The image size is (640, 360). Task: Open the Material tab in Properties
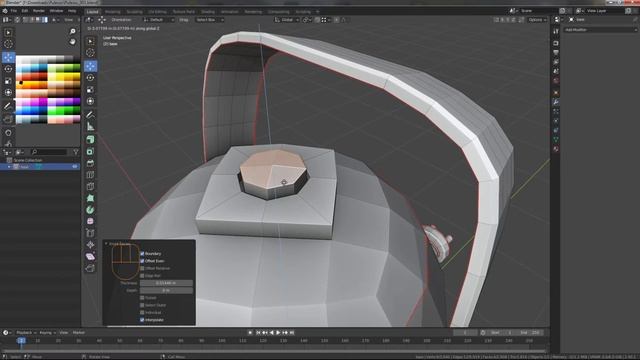(556, 149)
